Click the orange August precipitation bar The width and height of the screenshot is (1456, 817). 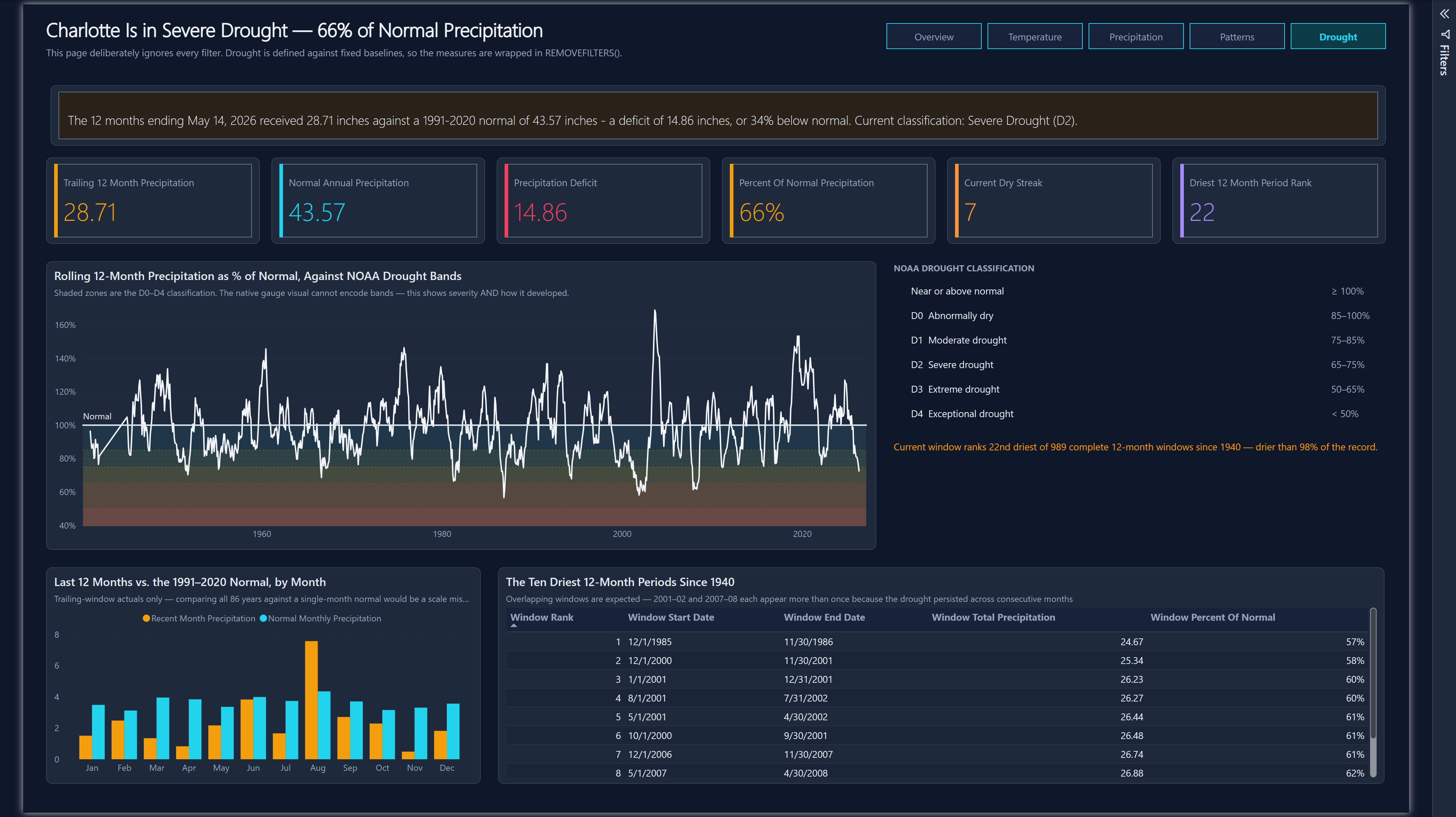311,699
